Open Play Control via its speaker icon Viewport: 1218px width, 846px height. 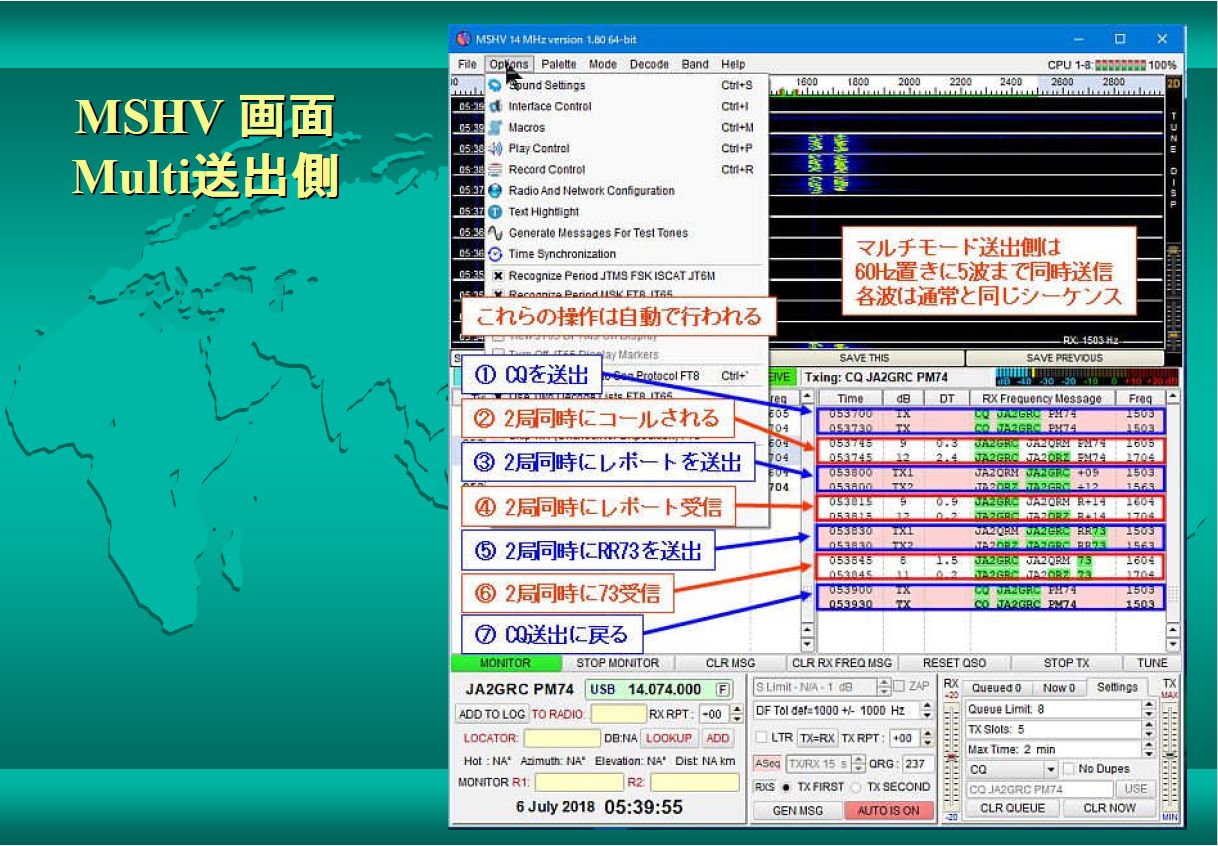[496, 149]
